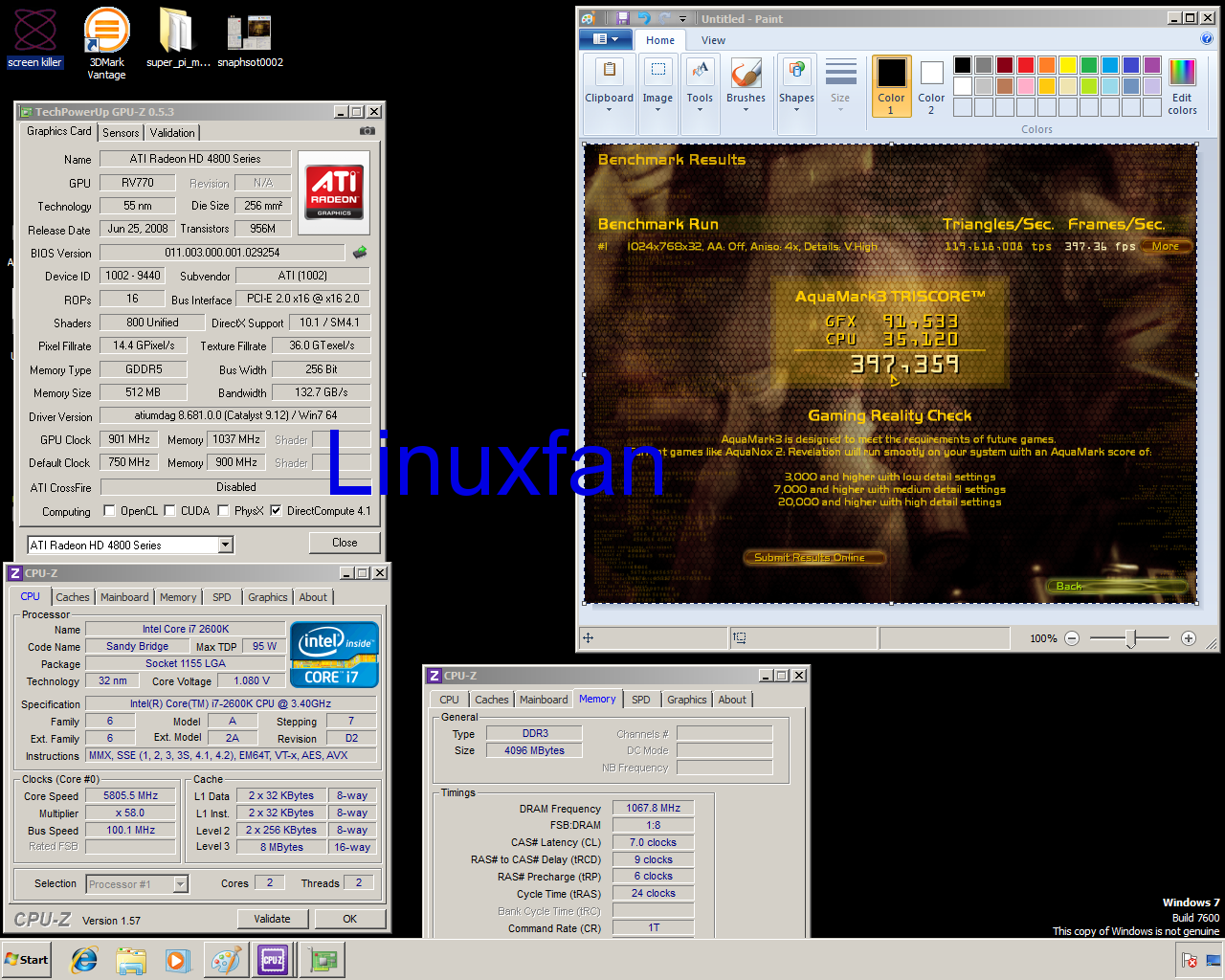Click the Core Speed 5805.5 MHz field

(x=130, y=795)
